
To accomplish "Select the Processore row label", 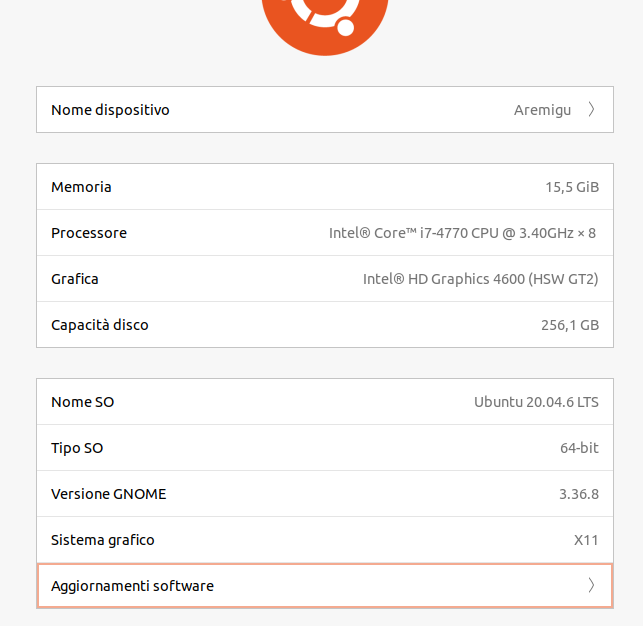I will click(x=89, y=233).
